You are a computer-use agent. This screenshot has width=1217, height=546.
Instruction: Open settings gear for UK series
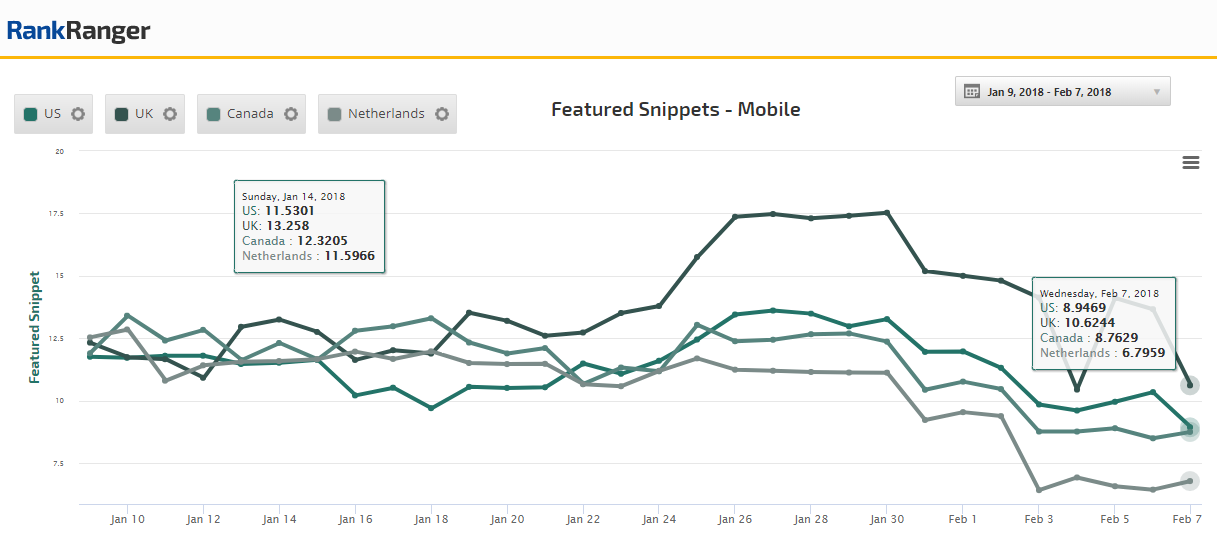tap(170, 114)
